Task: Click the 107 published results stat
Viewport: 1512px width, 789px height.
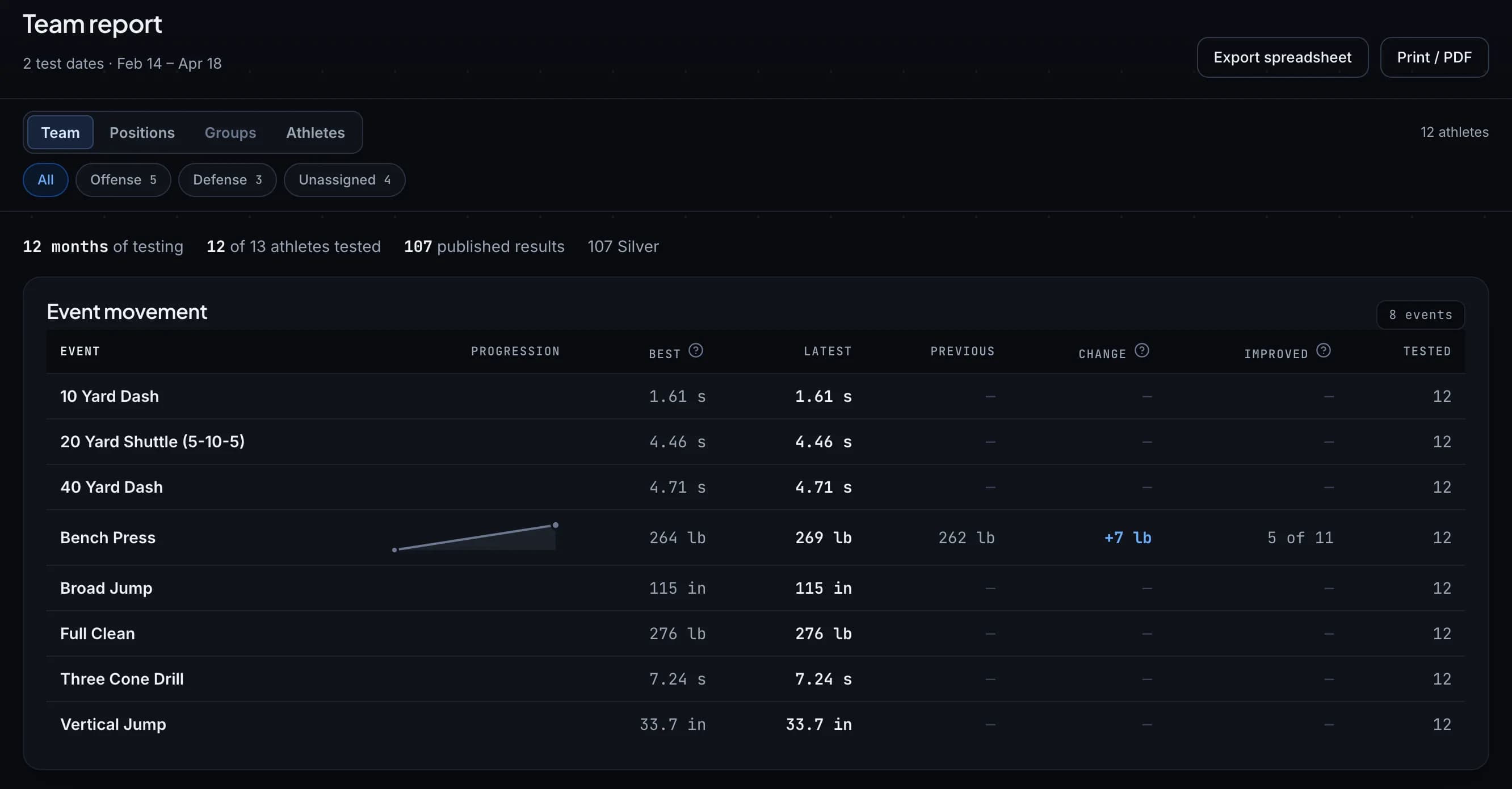Action: [484, 246]
